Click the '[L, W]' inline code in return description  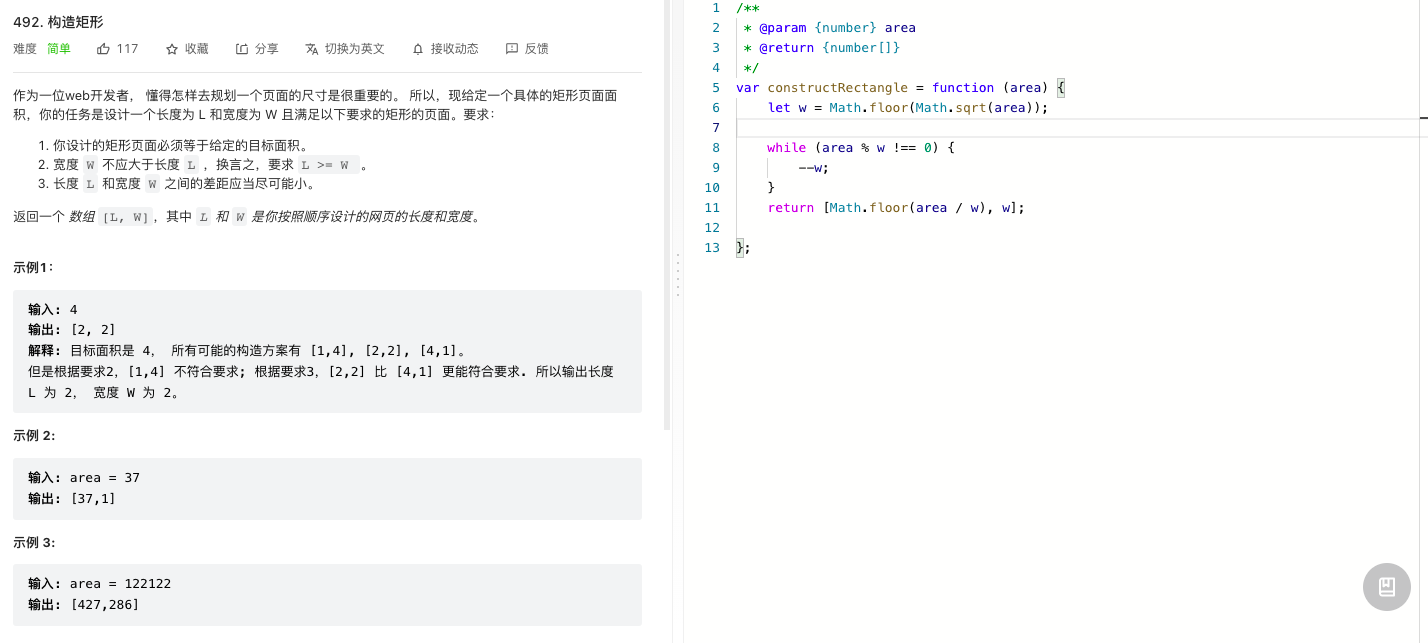(126, 217)
